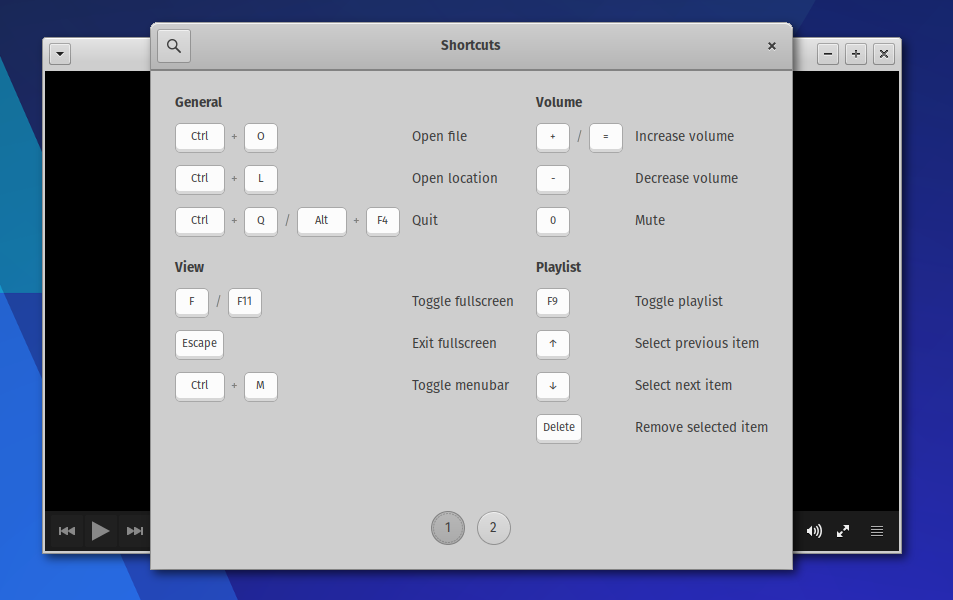The width and height of the screenshot is (953, 600).
Task: Click the = key for Increase volume
Action: (605, 137)
